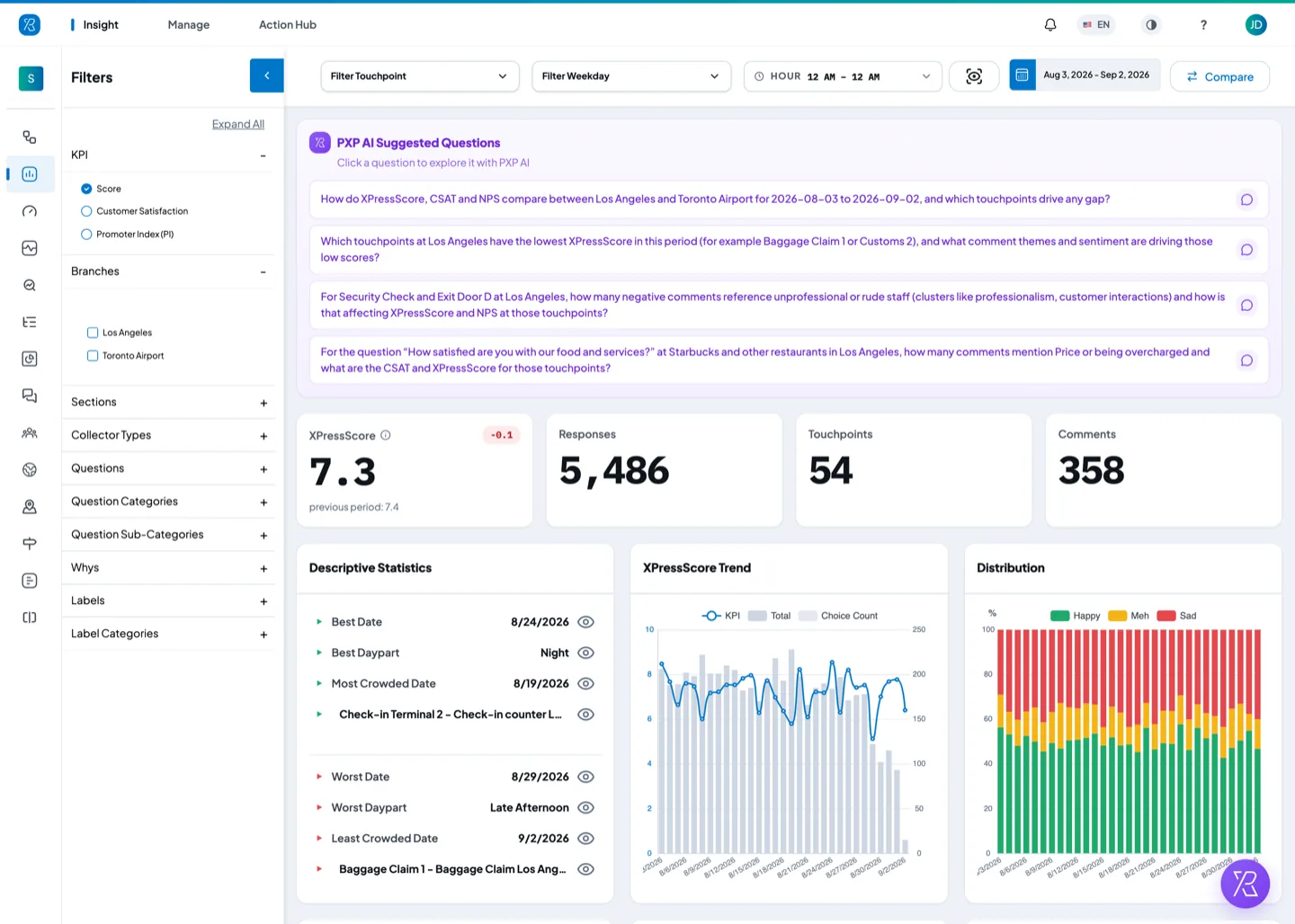Screen dimensions: 1295x924
Task: Switch to the Insight tab
Action: pos(101,25)
